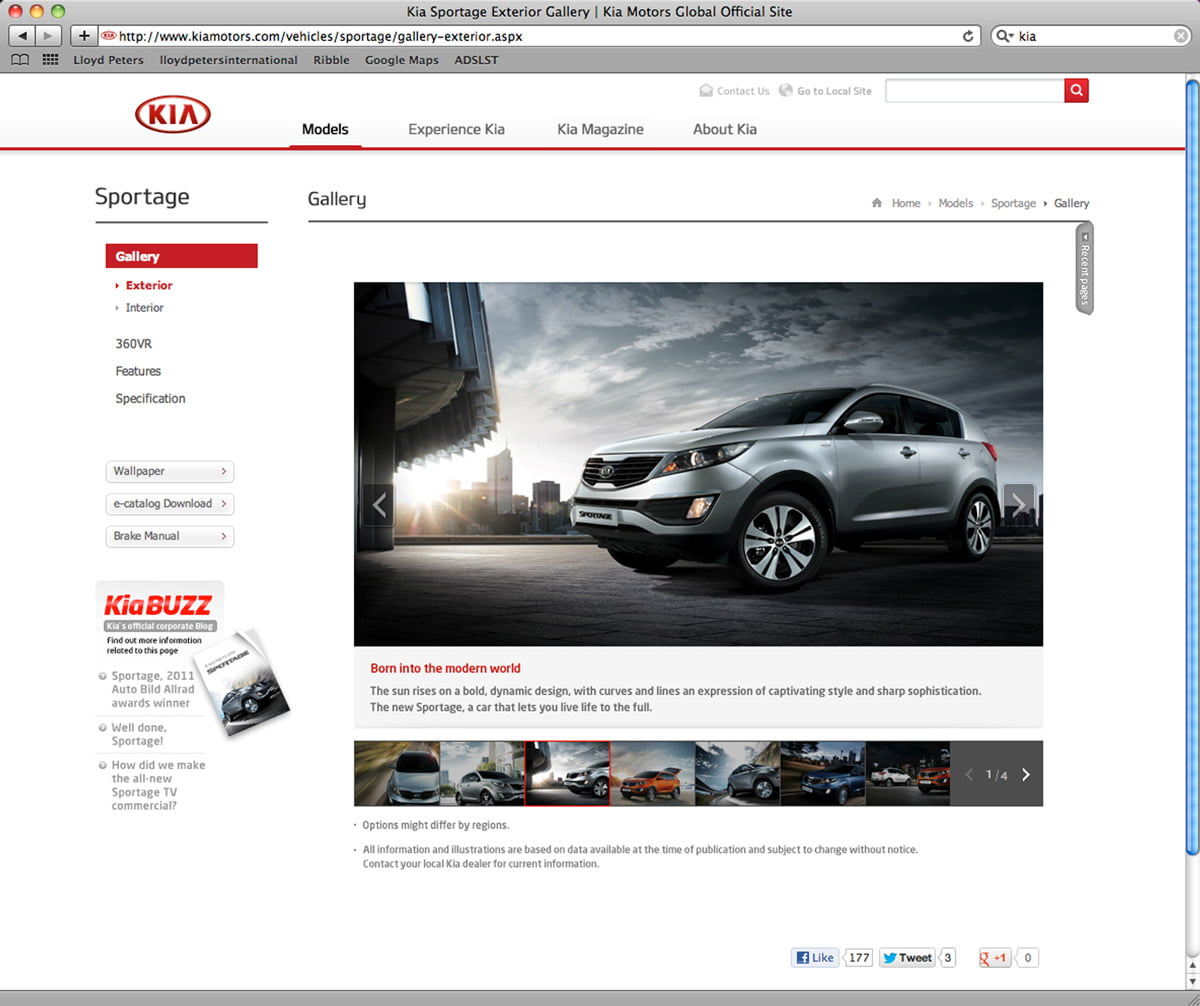Click the browser back arrow button
1200x1006 pixels.
click(23, 36)
